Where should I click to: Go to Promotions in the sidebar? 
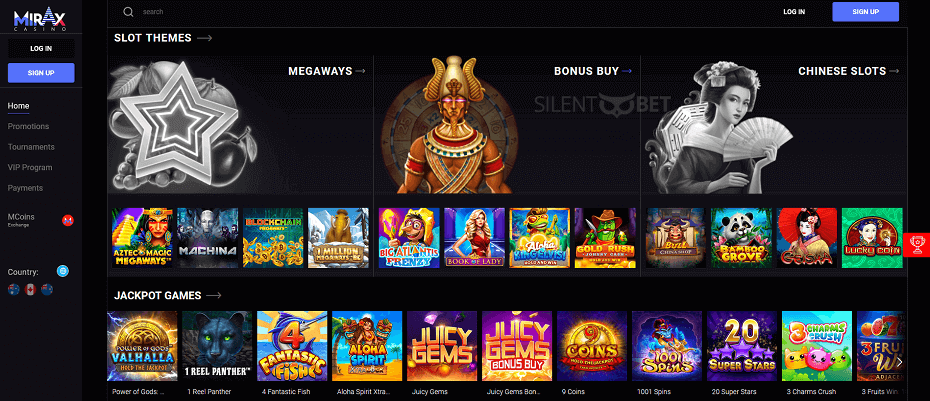pos(28,126)
